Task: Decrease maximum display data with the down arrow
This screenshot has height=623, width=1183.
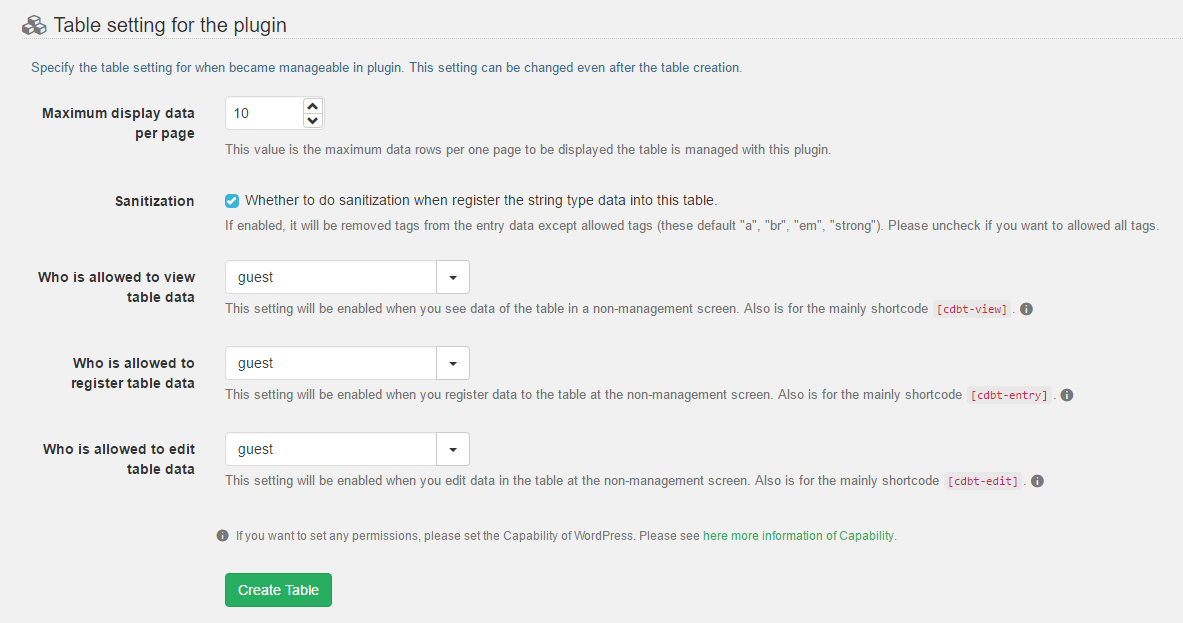Action: [x=312, y=121]
